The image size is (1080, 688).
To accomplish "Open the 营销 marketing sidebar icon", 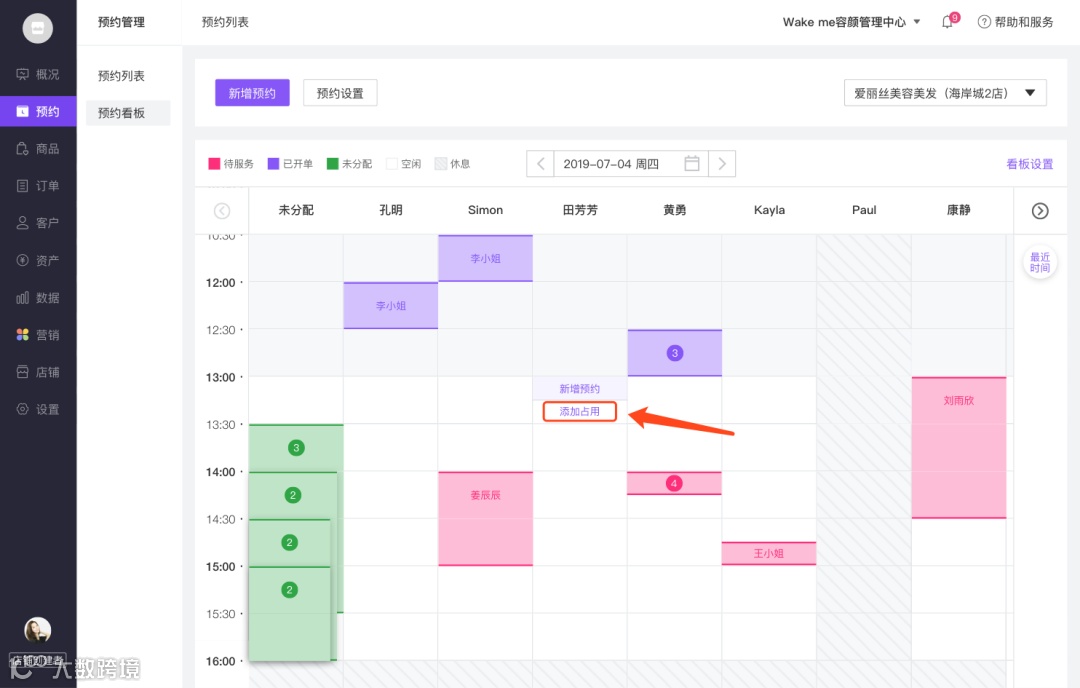I will (23, 335).
